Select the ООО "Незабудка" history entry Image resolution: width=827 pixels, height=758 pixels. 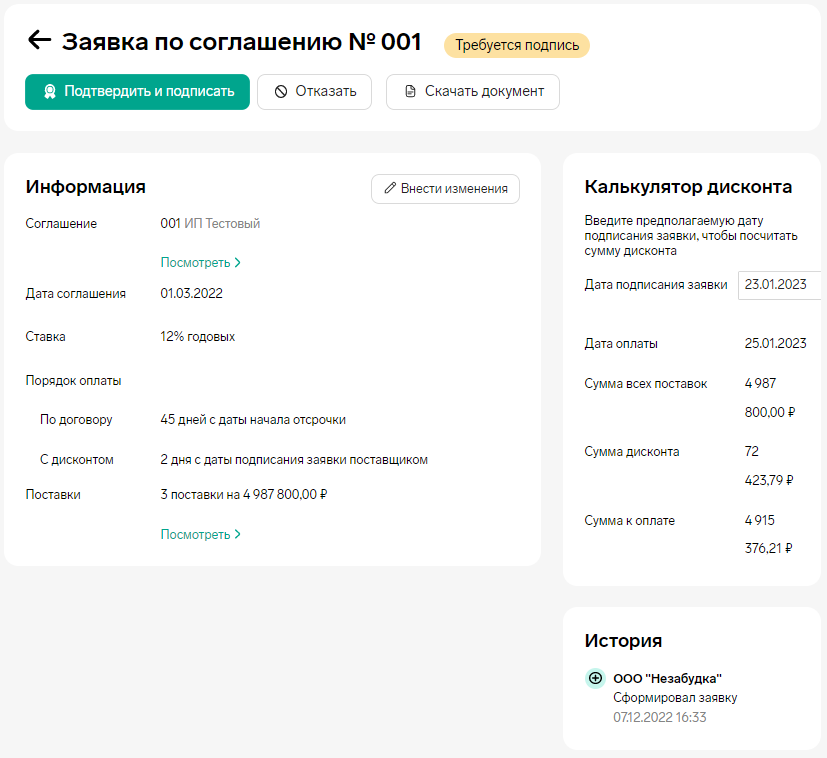(x=667, y=679)
